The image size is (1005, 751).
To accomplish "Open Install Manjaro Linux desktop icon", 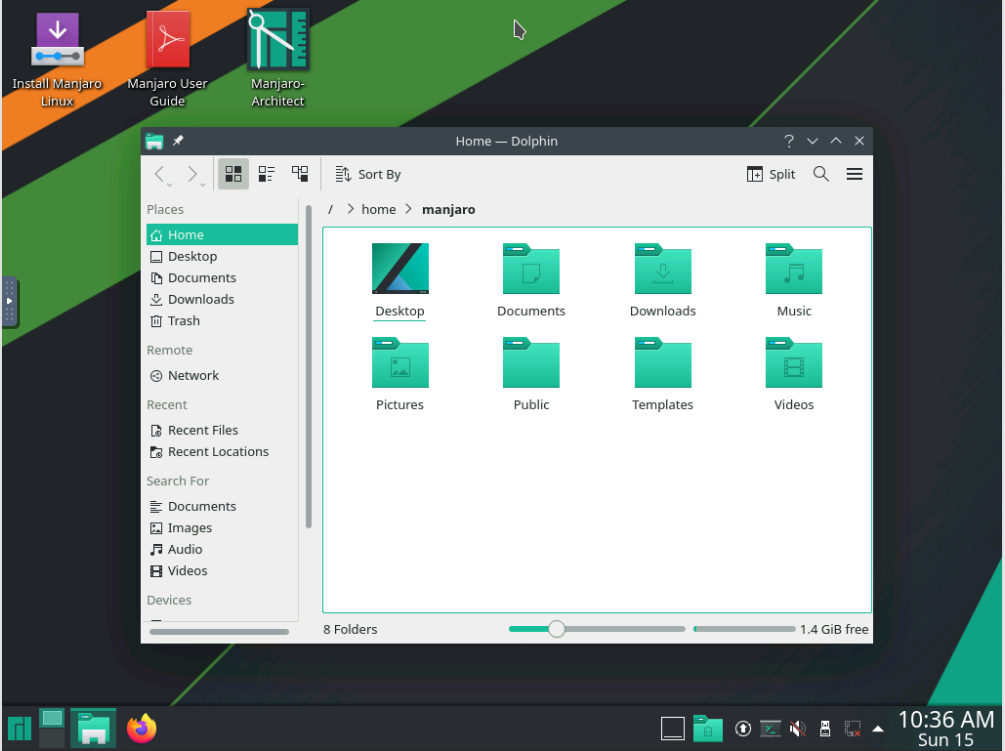I will pyautogui.click(x=57, y=60).
